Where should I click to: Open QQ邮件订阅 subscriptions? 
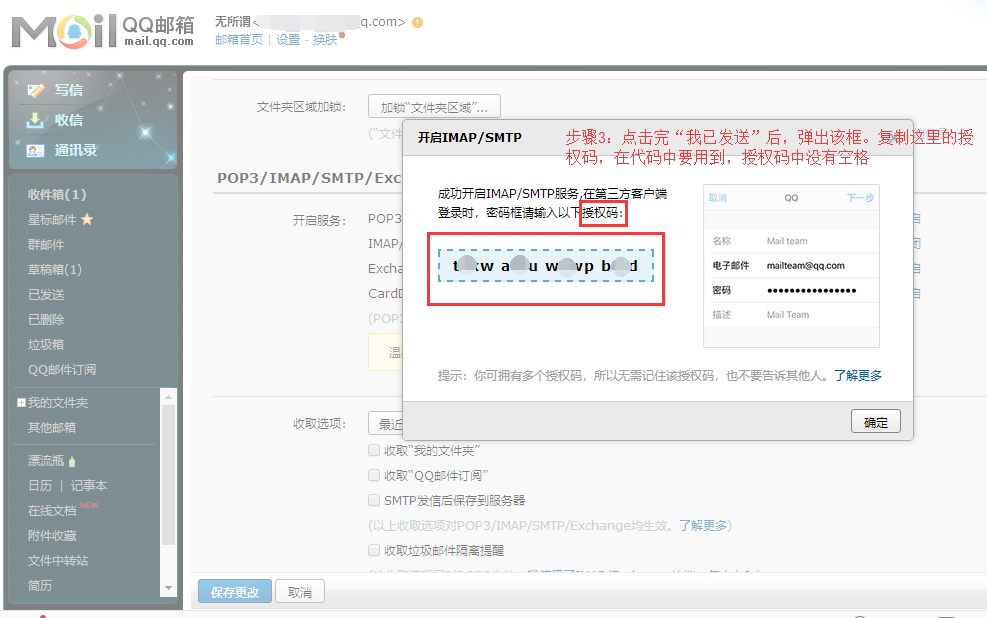point(62,369)
